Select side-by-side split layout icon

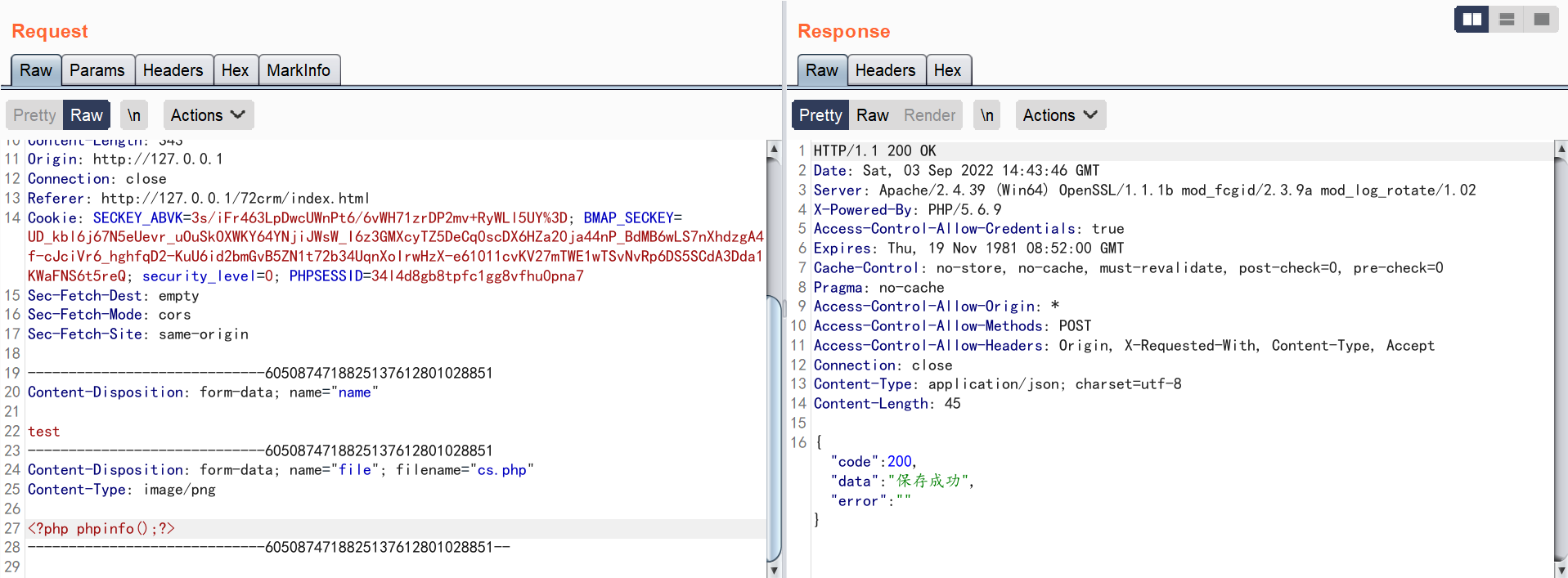click(1471, 19)
